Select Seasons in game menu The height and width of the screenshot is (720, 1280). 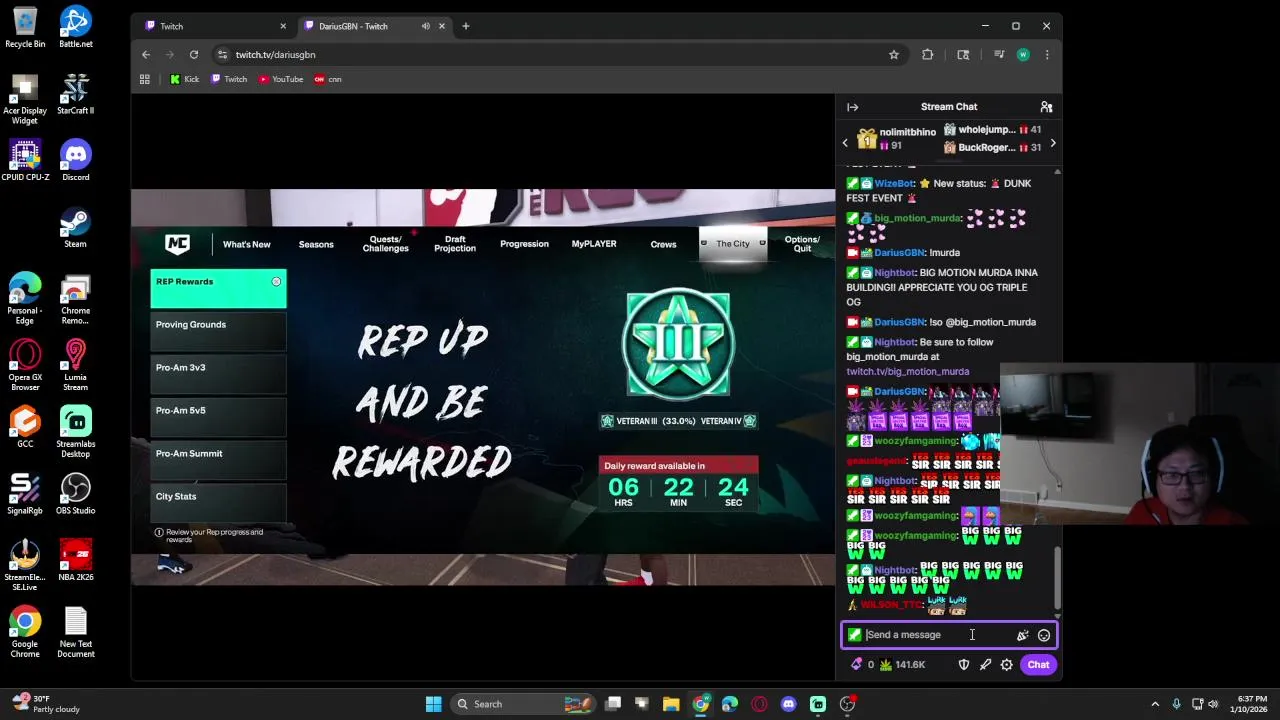(x=316, y=244)
